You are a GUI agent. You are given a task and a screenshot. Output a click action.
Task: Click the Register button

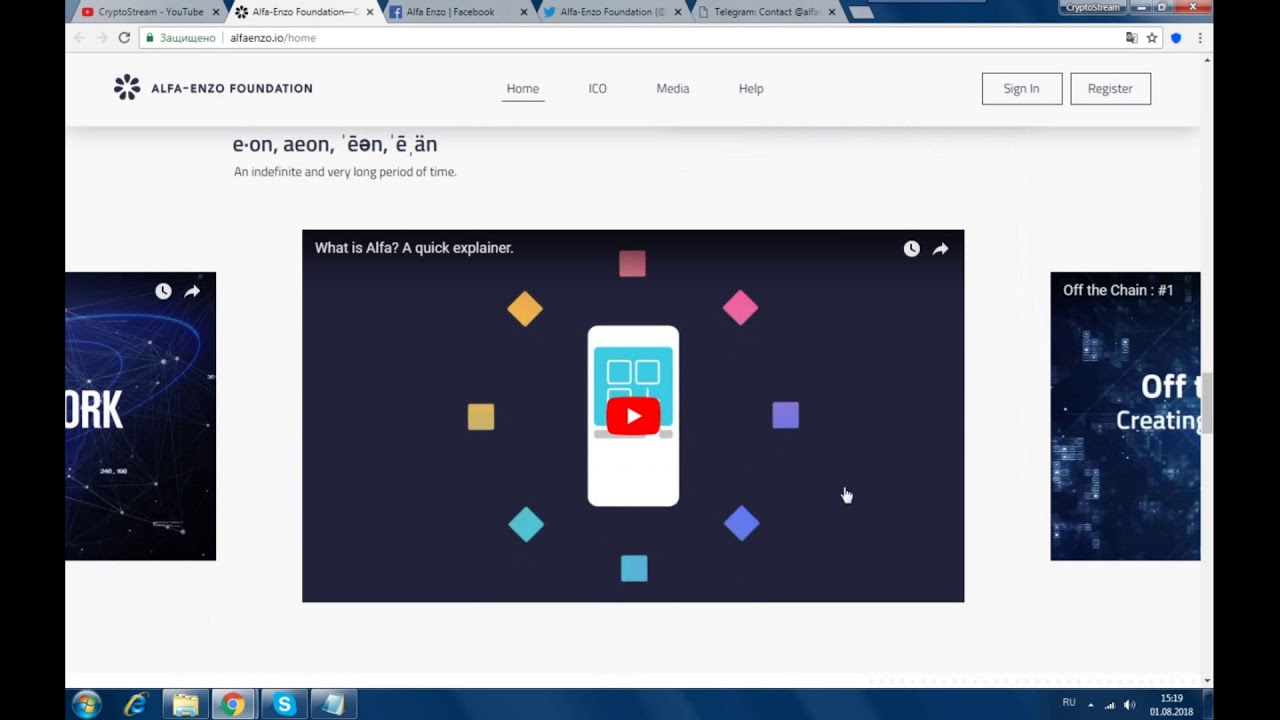[1110, 88]
